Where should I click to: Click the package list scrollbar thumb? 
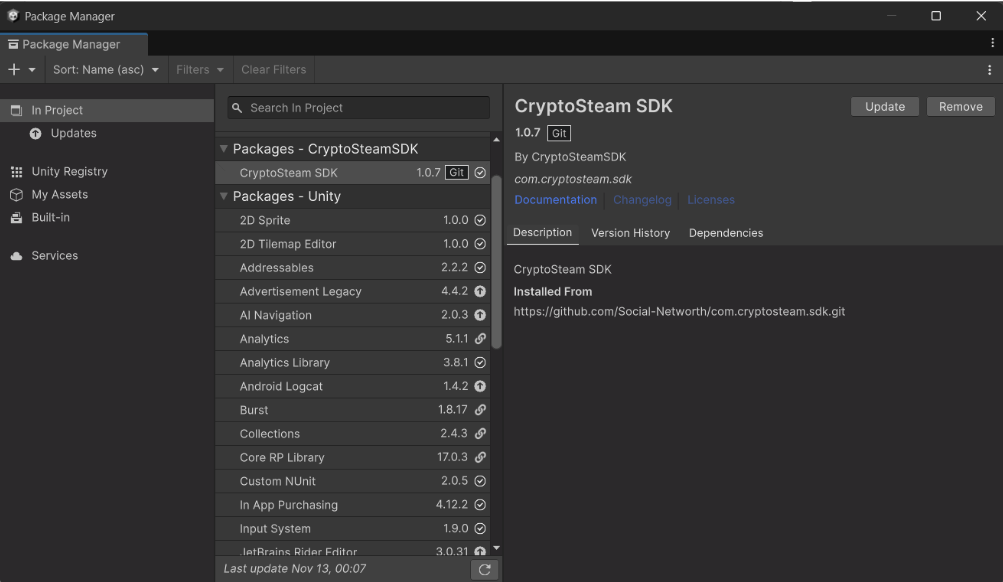point(496,262)
